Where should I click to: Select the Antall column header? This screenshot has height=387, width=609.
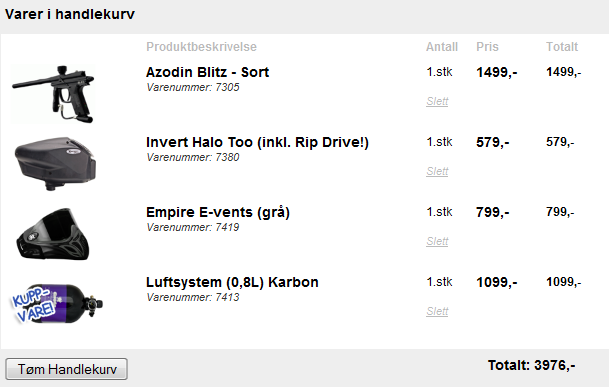[442, 47]
